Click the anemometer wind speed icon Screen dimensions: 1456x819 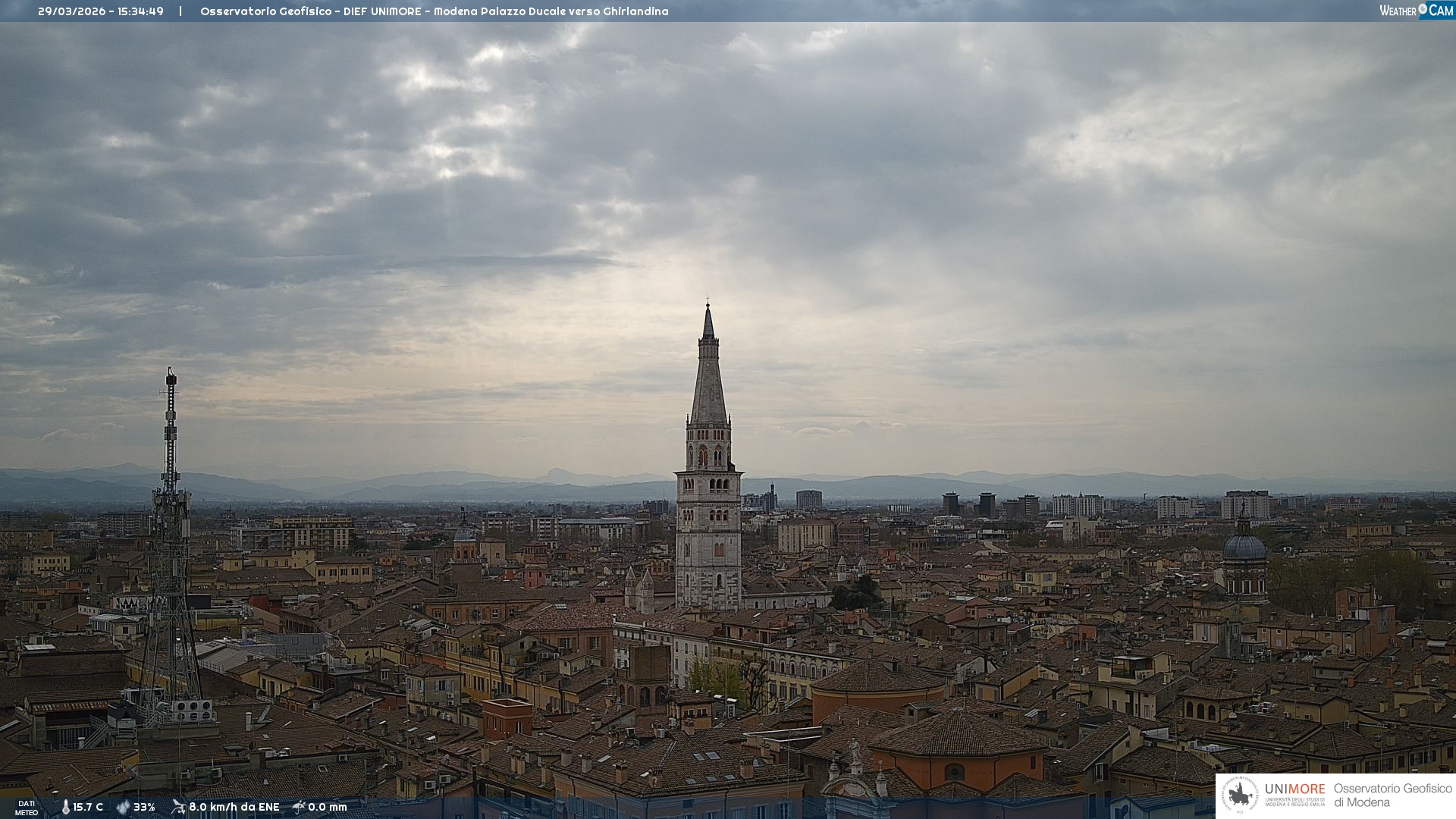(x=178, y=807)
